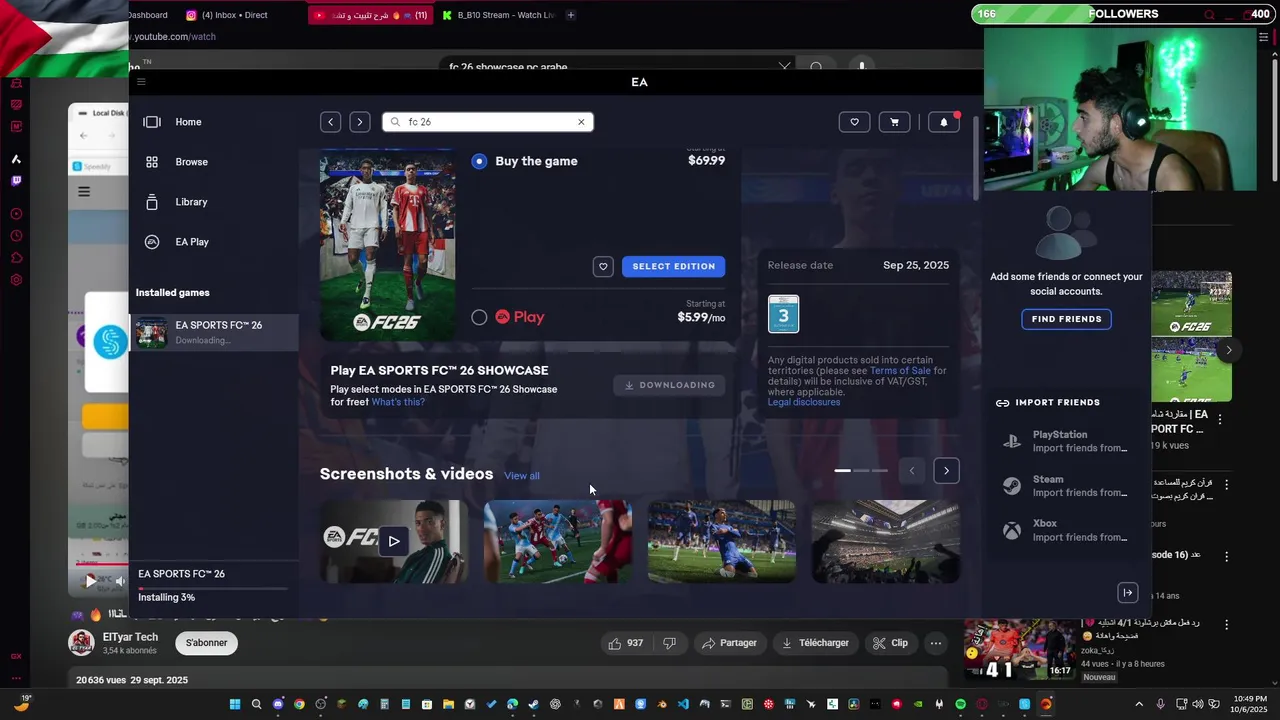Viewport: 1280px width, 720px height.
Task: Show hidden system tray icons
Action: click(1139, 704)
